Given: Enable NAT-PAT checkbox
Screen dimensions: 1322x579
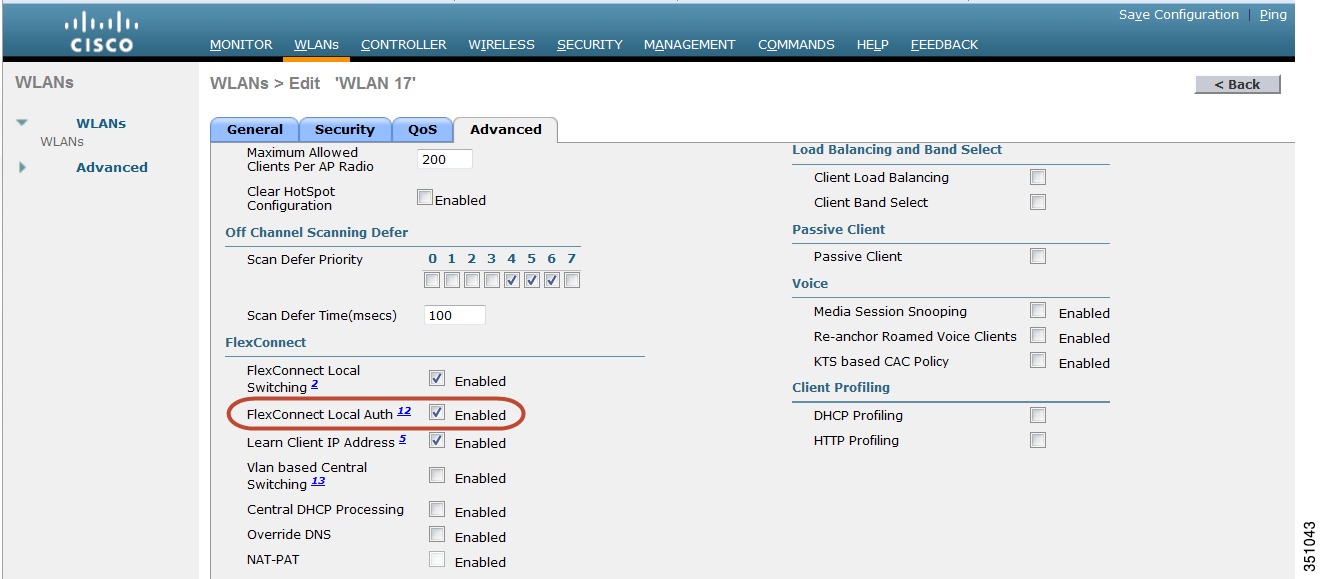Looking at the screenshot, I should coord(437,559).
